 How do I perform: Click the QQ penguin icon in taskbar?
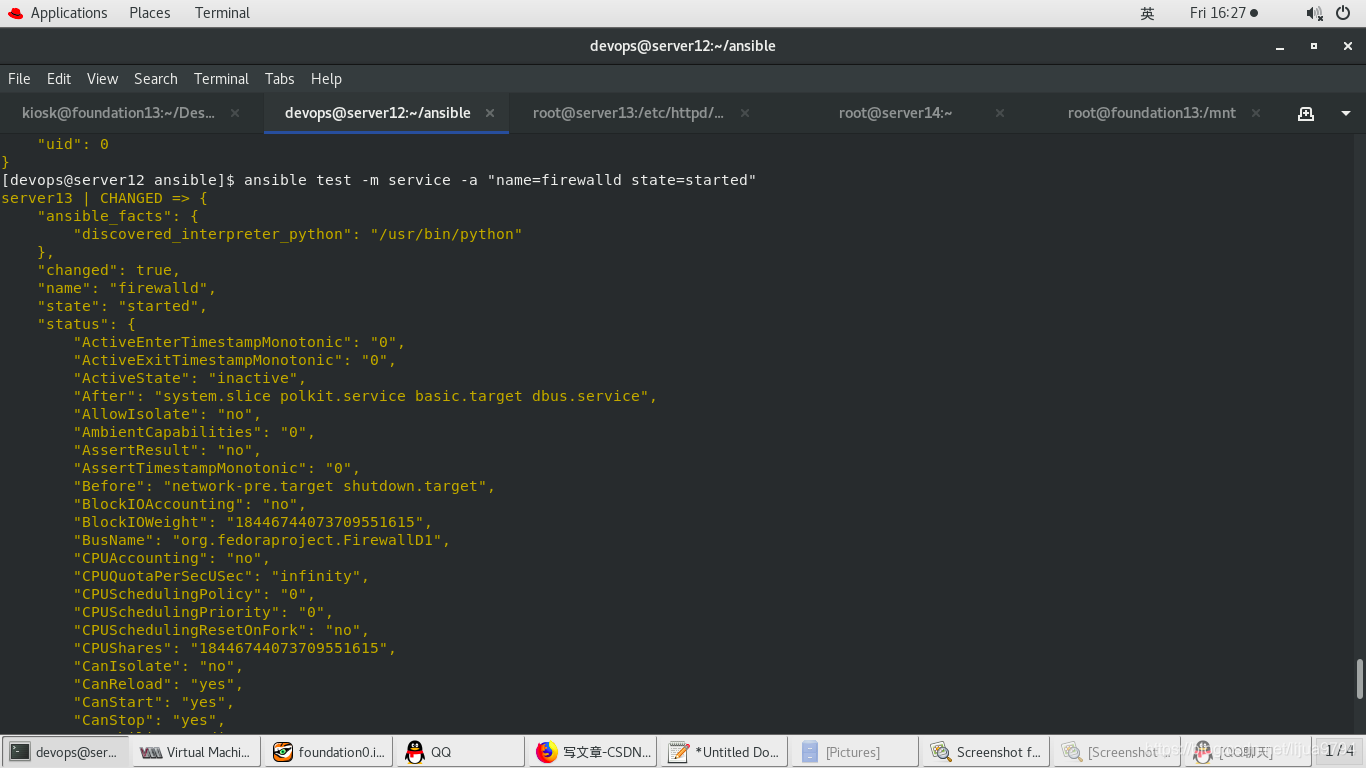[x=415, y=752]
